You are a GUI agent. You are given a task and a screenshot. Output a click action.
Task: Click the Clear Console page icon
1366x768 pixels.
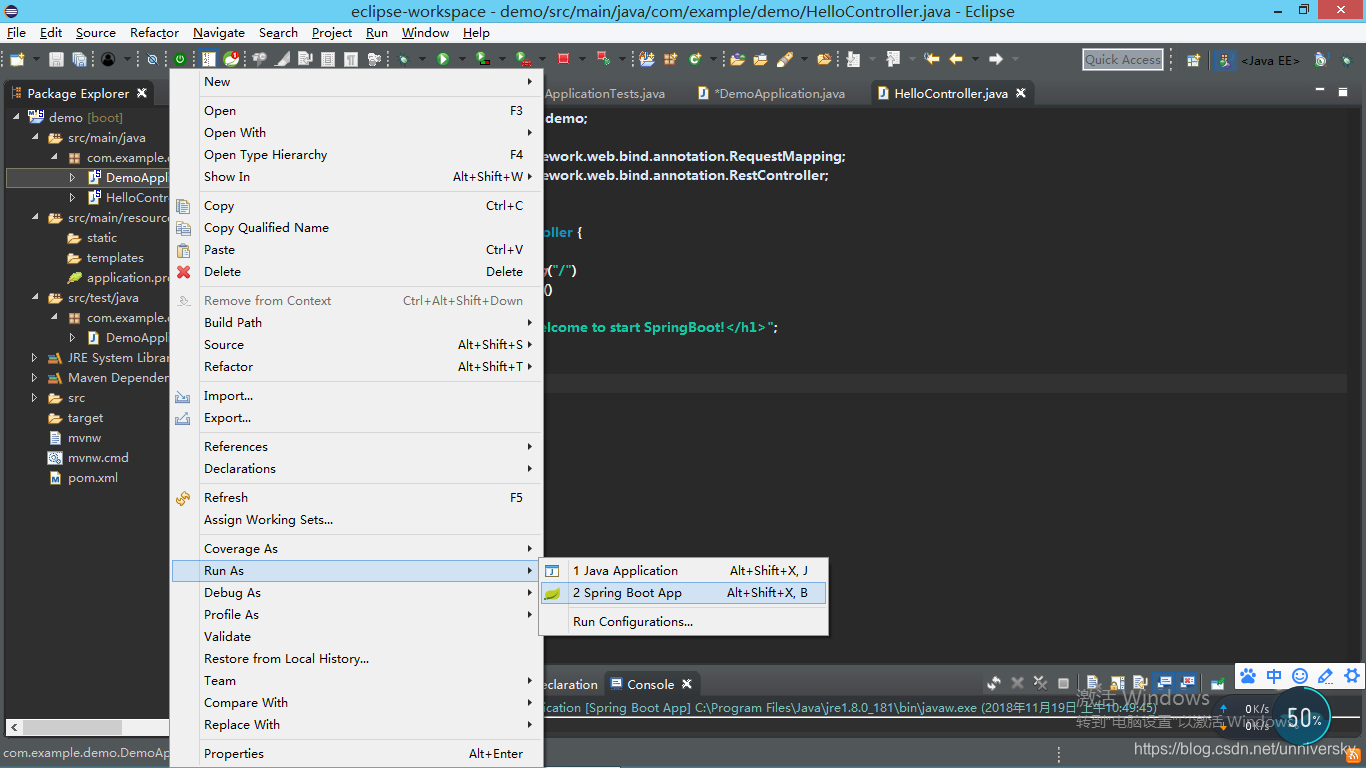1092,683
